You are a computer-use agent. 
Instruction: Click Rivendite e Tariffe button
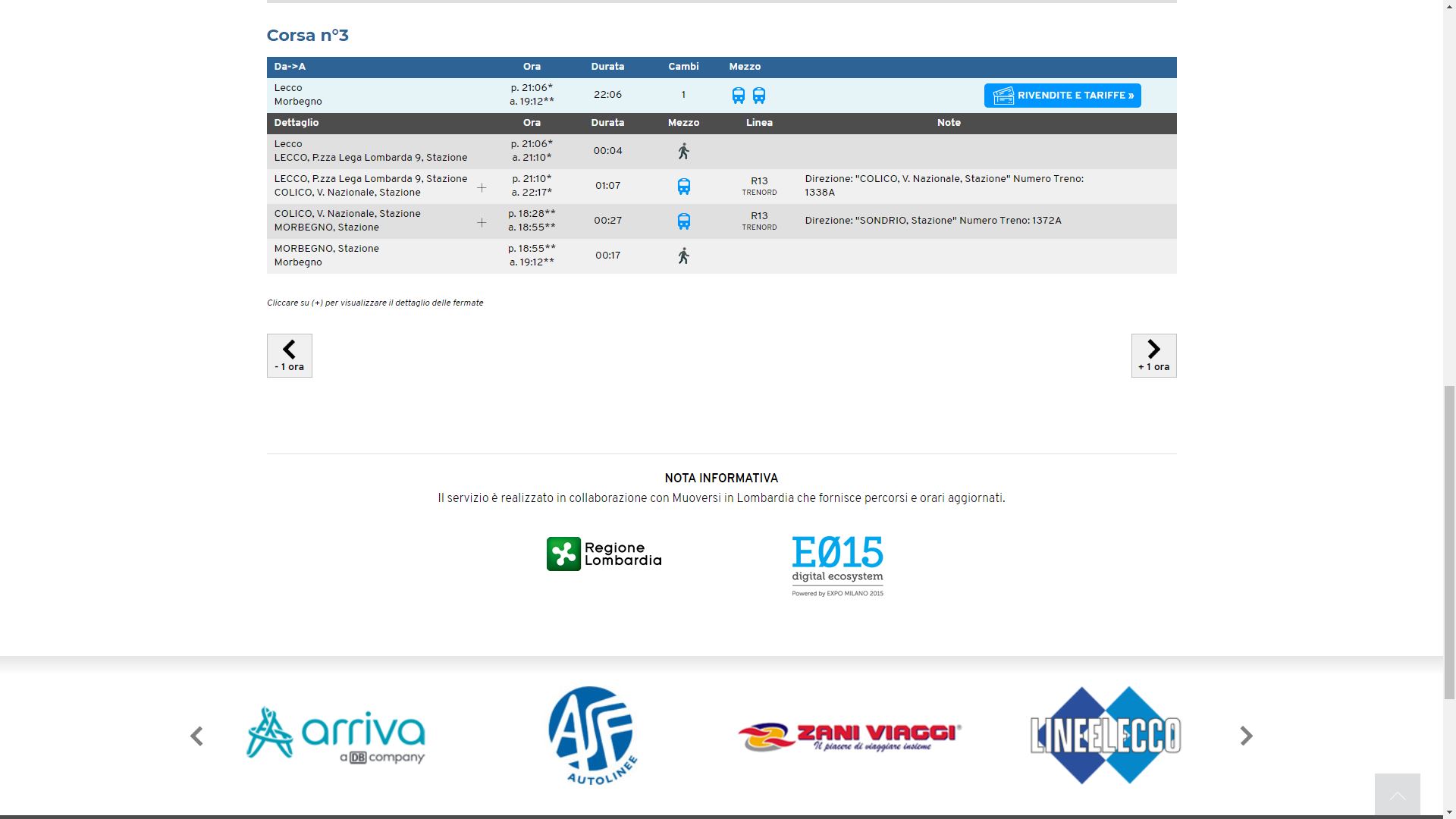coord(1062,96)
